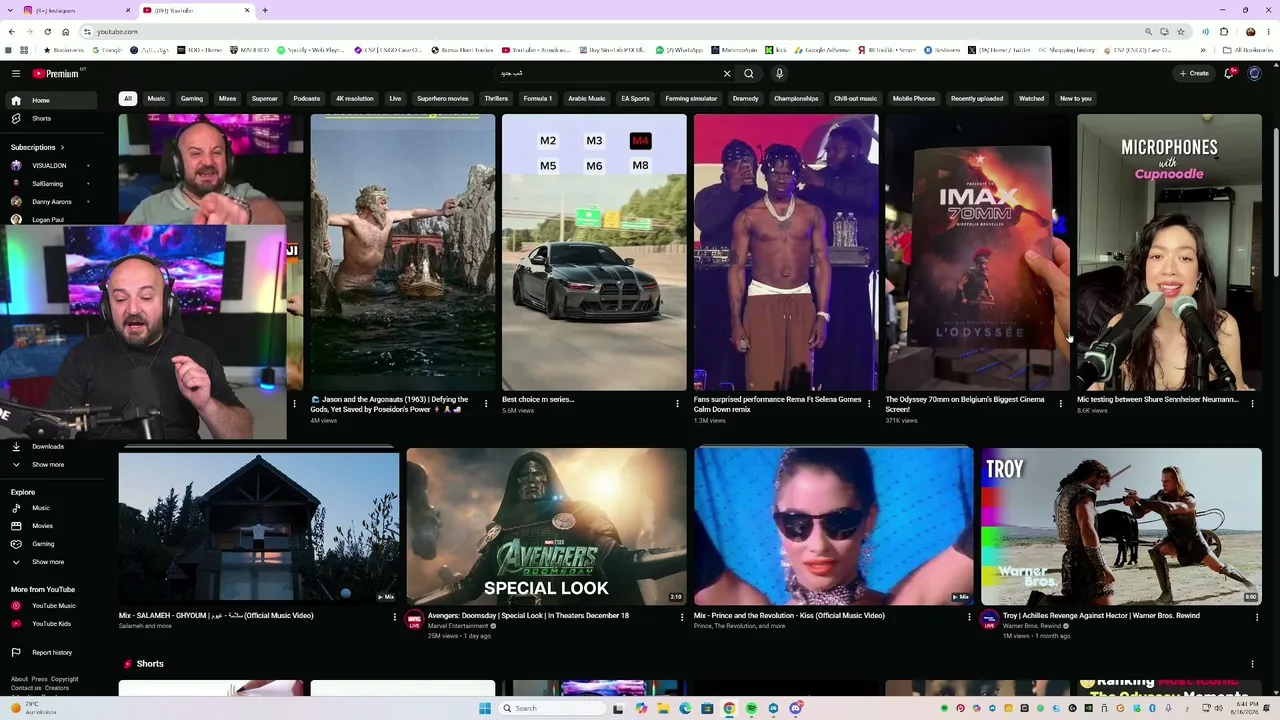Click the Windows taskbar Search box
Image resolution: width=1280 pixels, height=720 pixels.
pos(553,708)
